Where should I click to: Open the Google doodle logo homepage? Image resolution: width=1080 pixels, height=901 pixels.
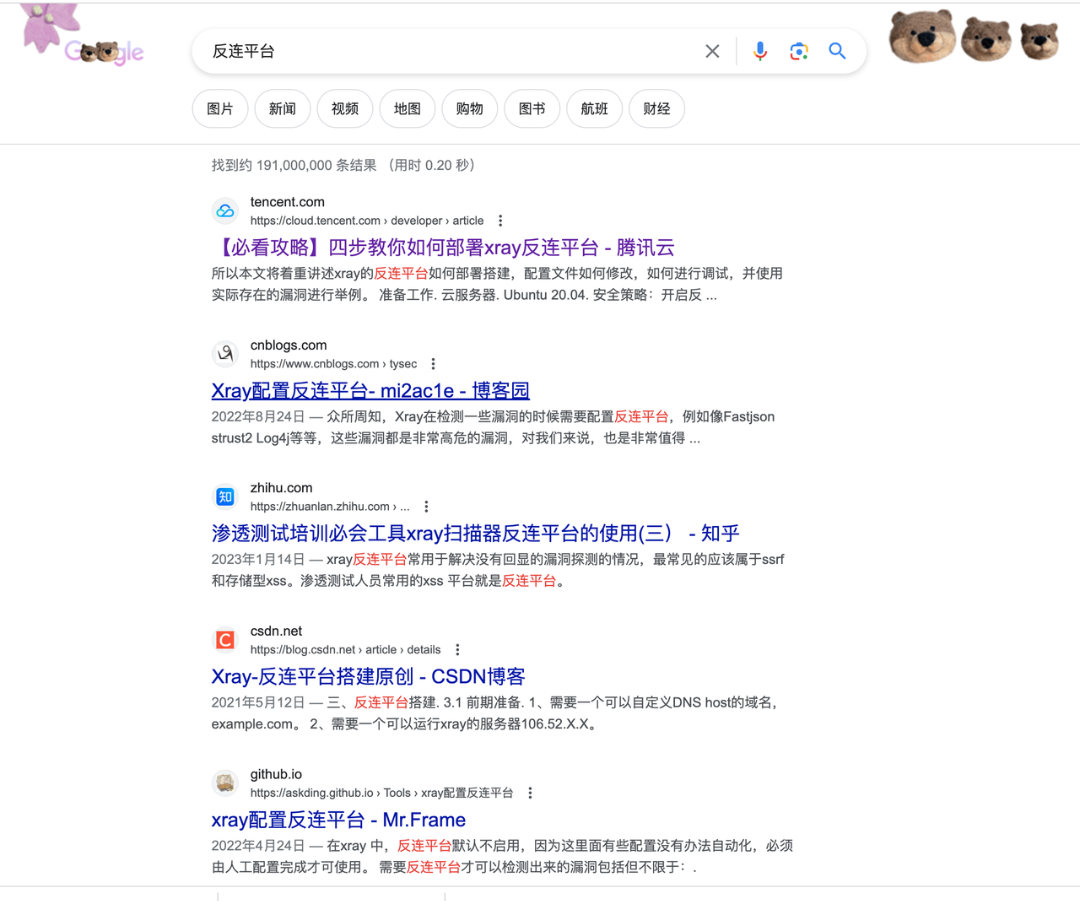coord(103,52)
